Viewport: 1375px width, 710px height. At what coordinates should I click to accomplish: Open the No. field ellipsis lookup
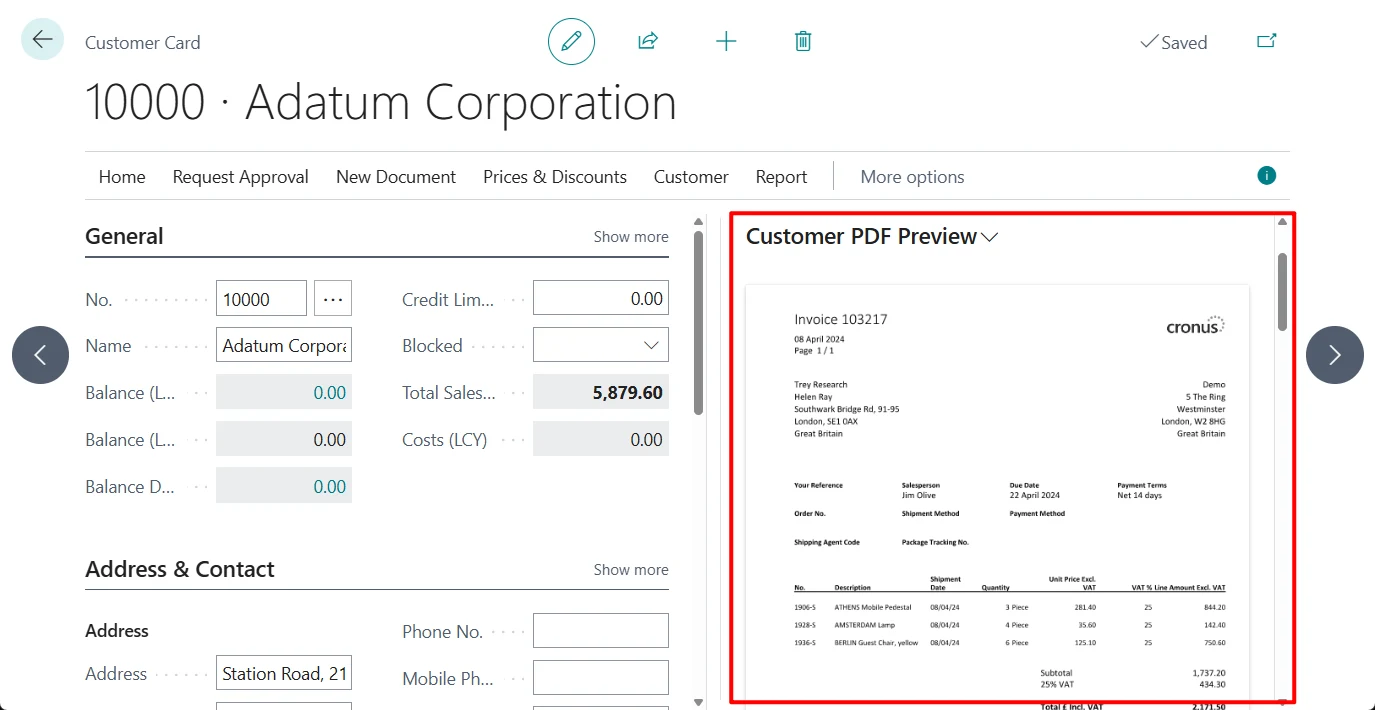coord(333,299)
